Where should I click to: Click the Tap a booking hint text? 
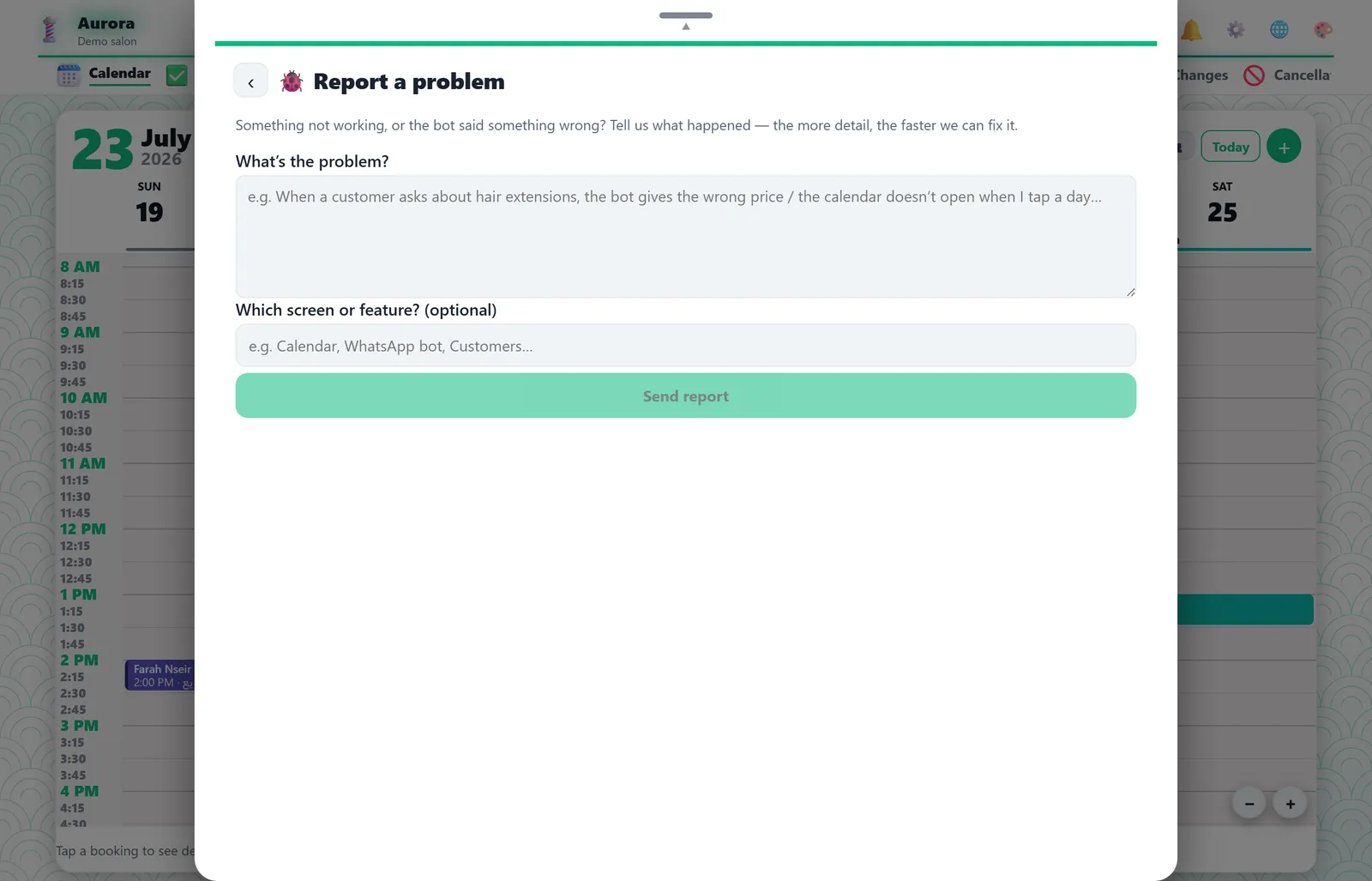[x=125, y=851]
